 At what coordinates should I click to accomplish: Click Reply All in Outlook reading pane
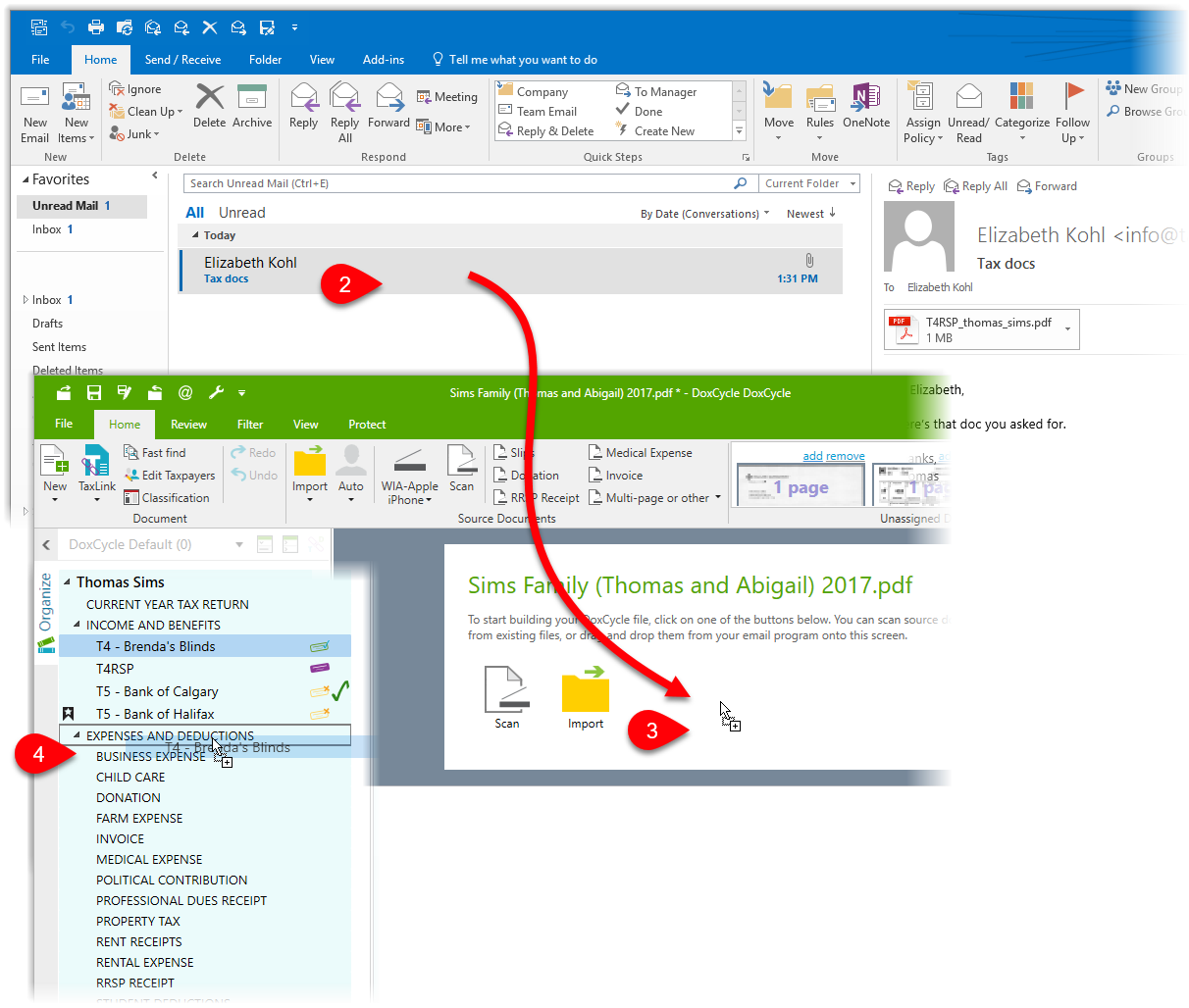coord(975,186)
